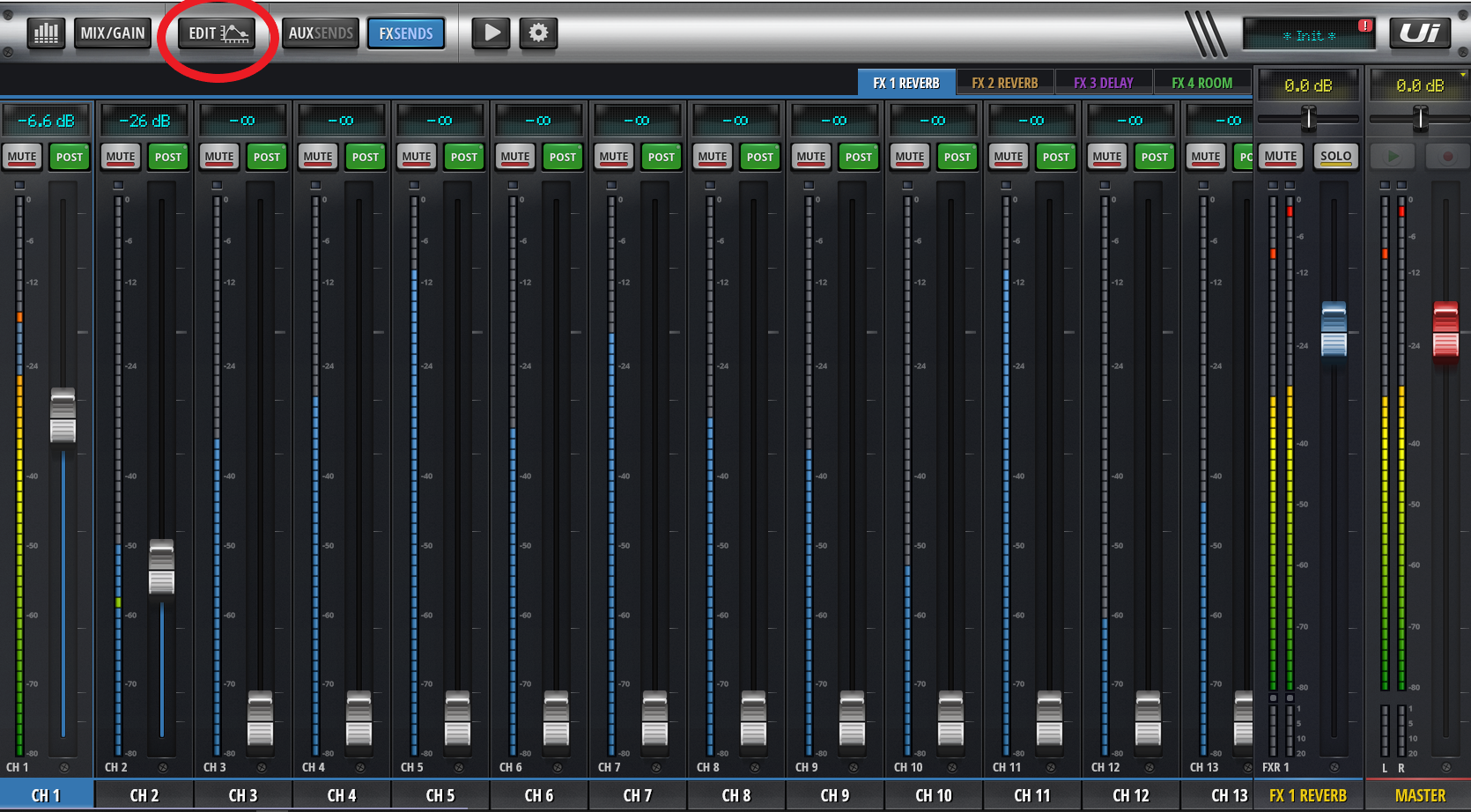Select CH 1 channel name strip
This screenshot has height=812, width=1471.
point(47,795)
